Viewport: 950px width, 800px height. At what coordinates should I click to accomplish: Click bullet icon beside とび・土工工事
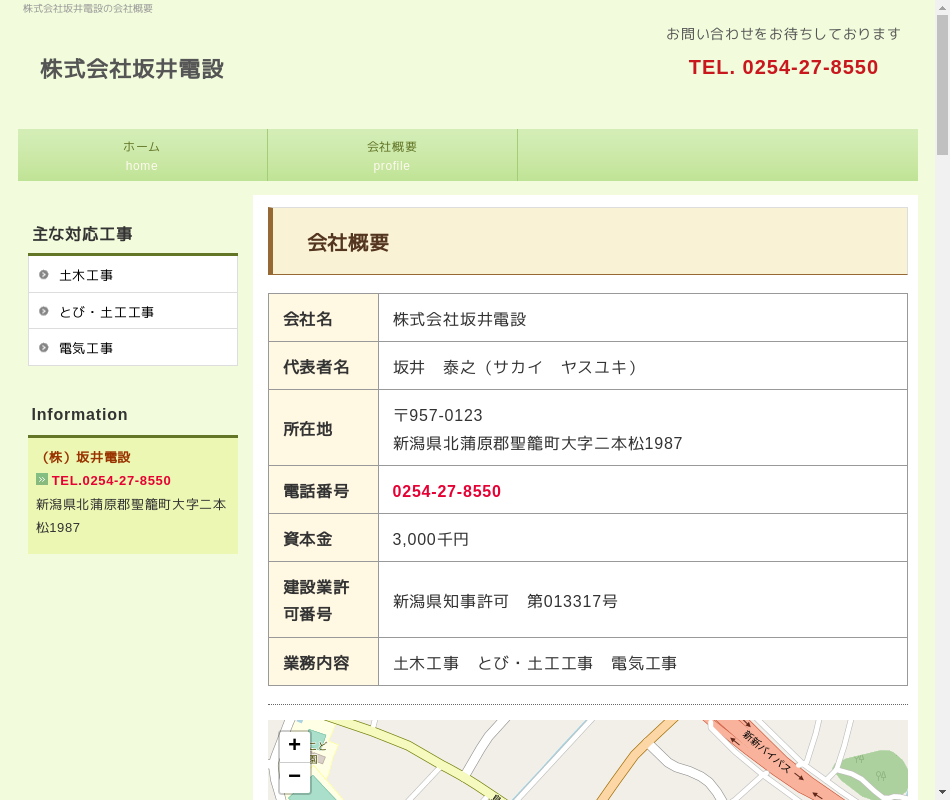click(44, 311)
